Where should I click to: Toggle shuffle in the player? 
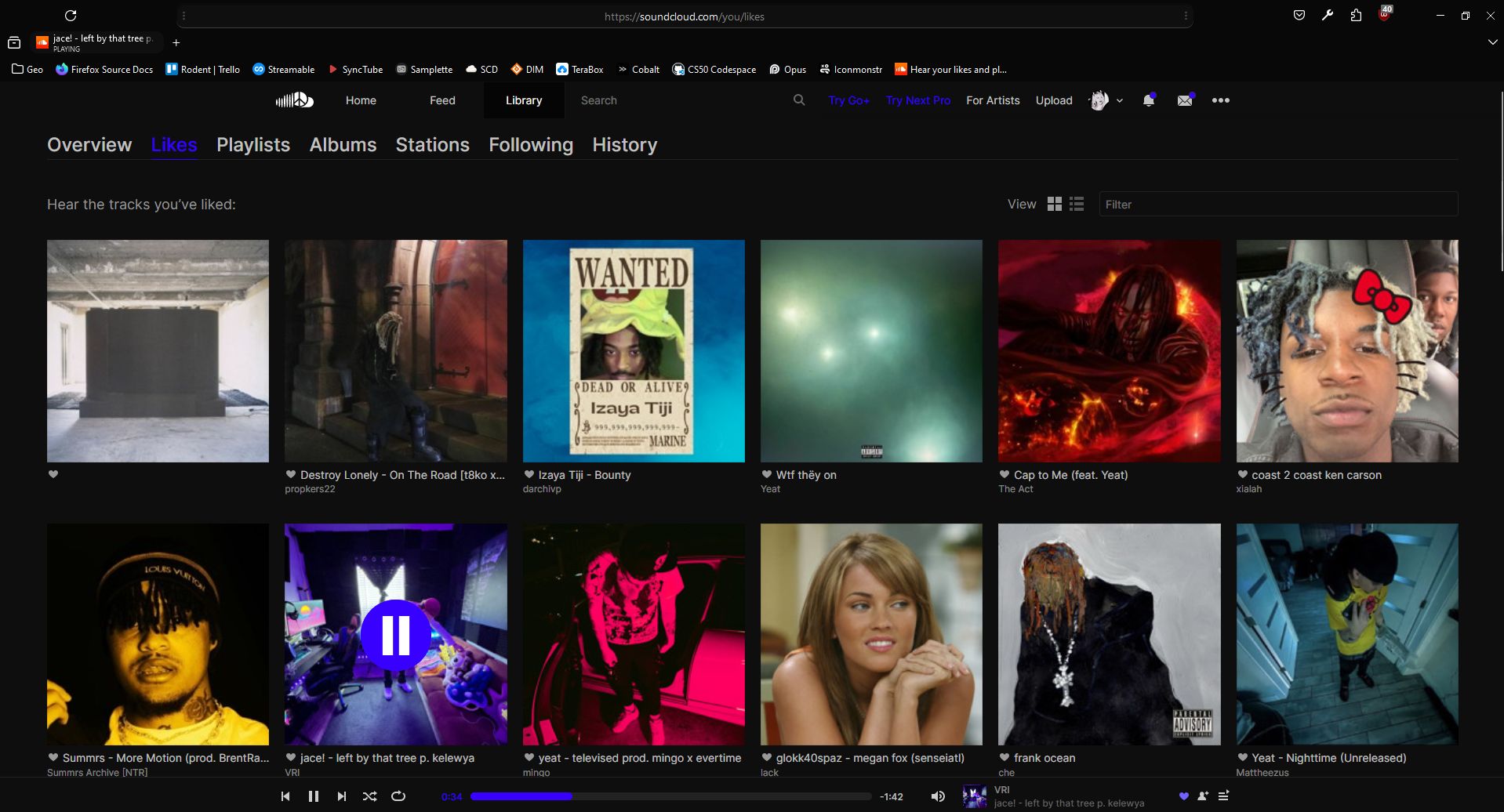click(370, 796)
